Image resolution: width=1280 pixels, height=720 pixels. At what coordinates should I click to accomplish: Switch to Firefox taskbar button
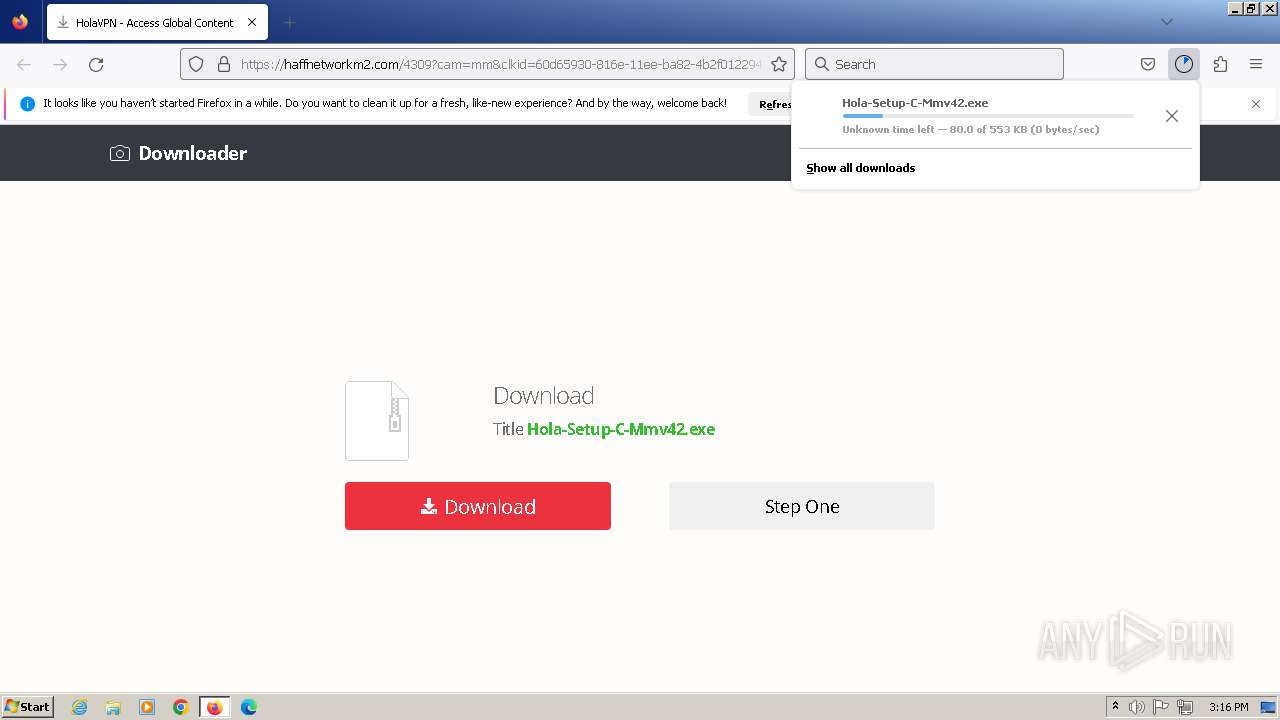(215, 707)
